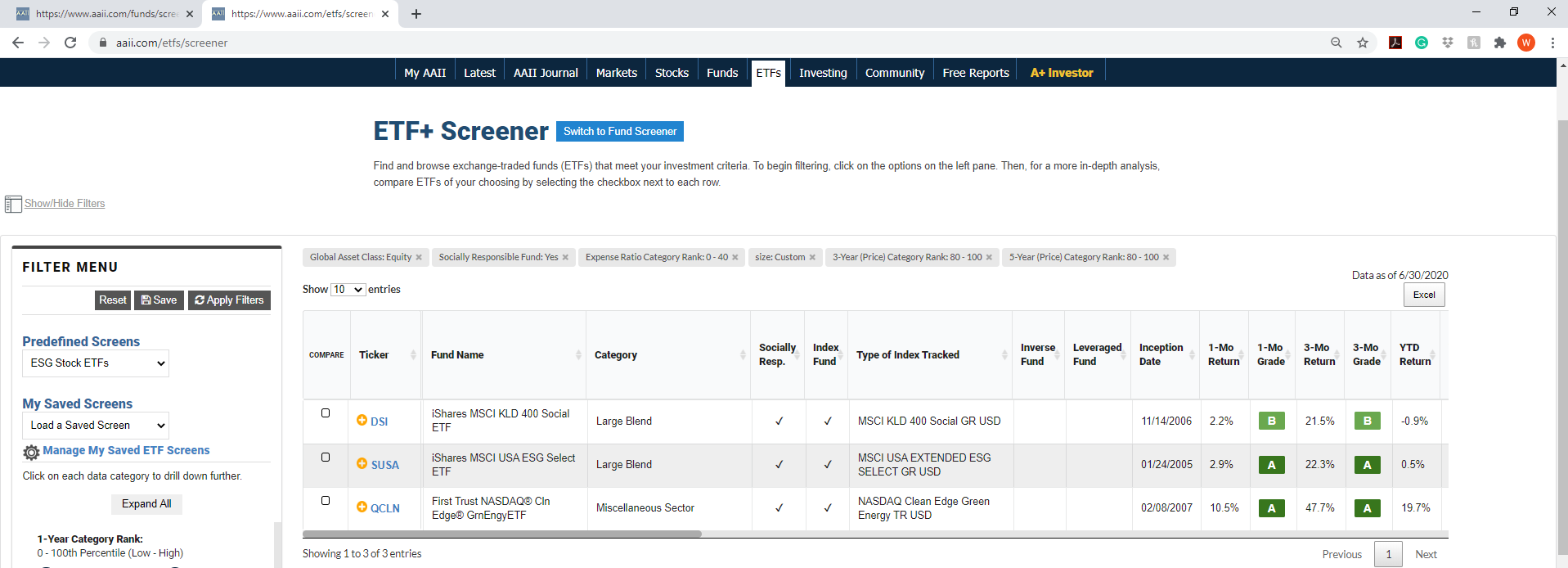Bookmark this page with the star icon
Screen dimensions: 1568x568
click(x=1363, y=43)
